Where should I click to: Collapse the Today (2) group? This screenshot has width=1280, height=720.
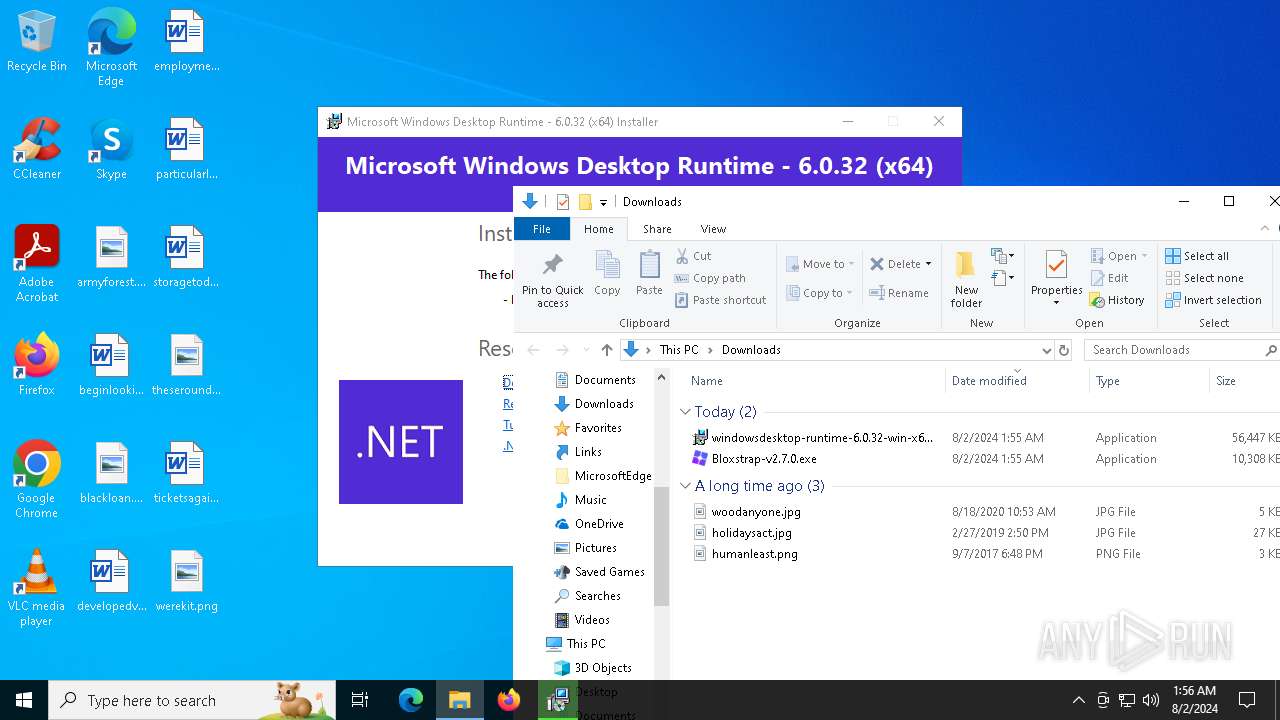(685, 412)
